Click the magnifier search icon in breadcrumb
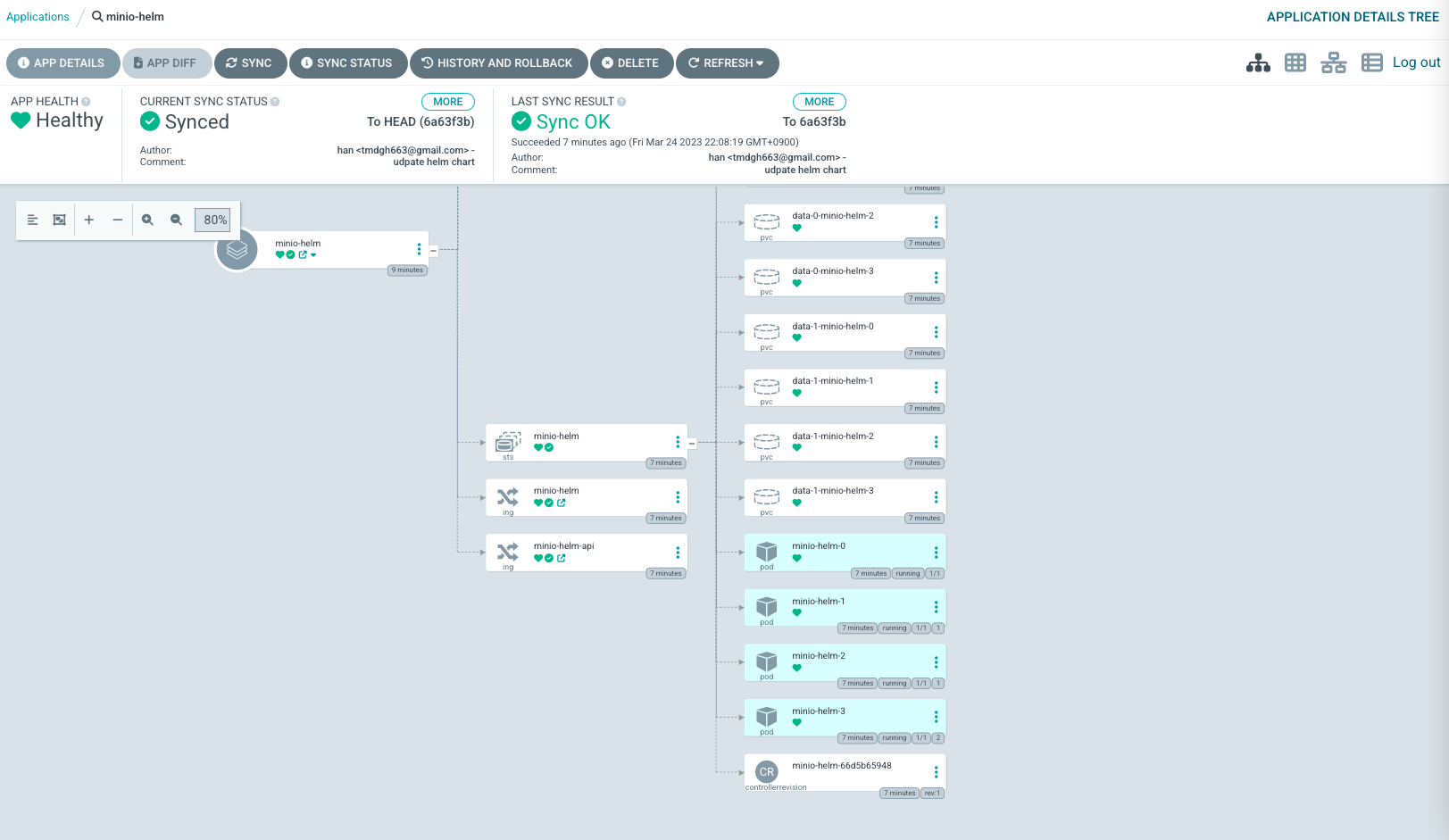This screenshot has height=840, width=1449. click(97, 17)
